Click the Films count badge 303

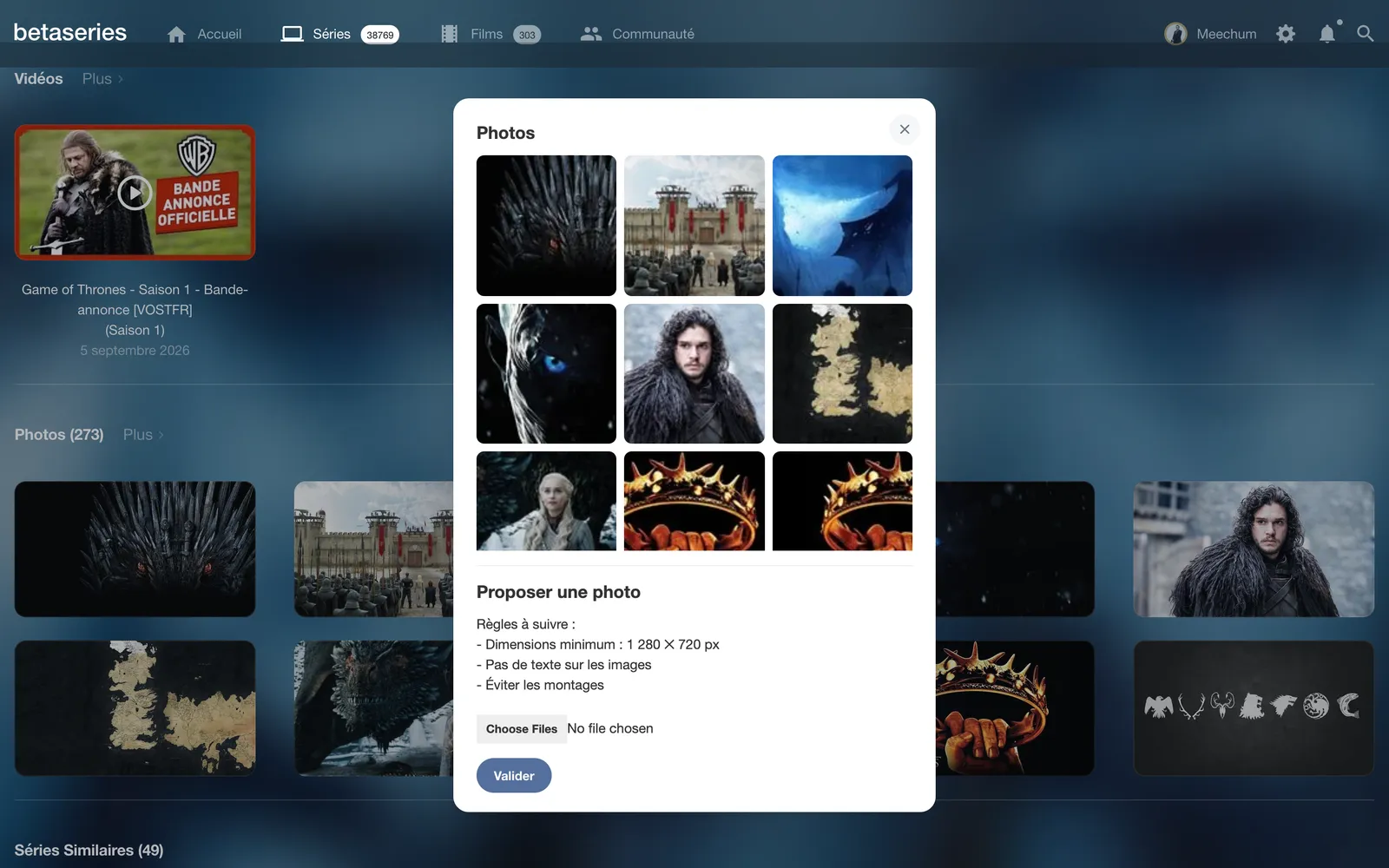(527, 35)
